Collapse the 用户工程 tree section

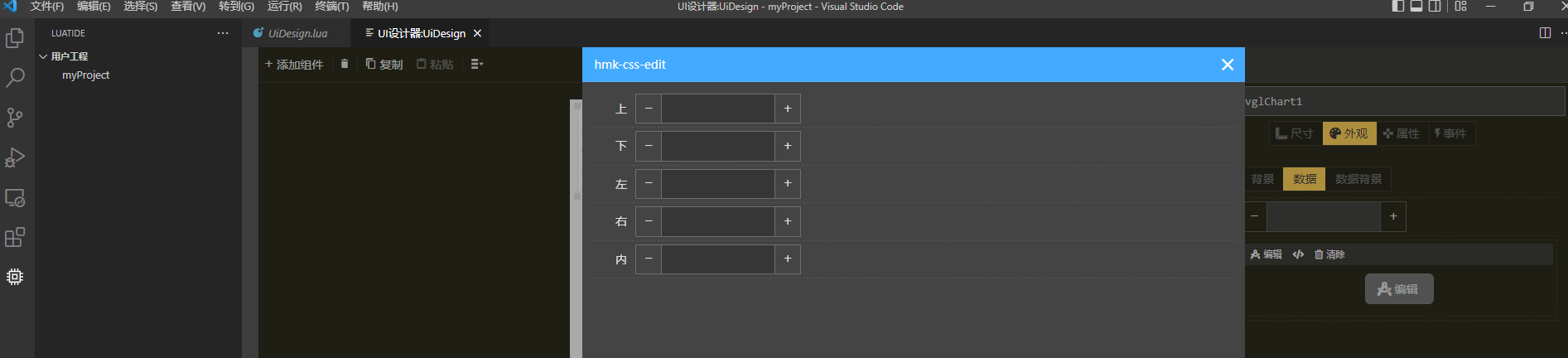(x=43, y=56)
